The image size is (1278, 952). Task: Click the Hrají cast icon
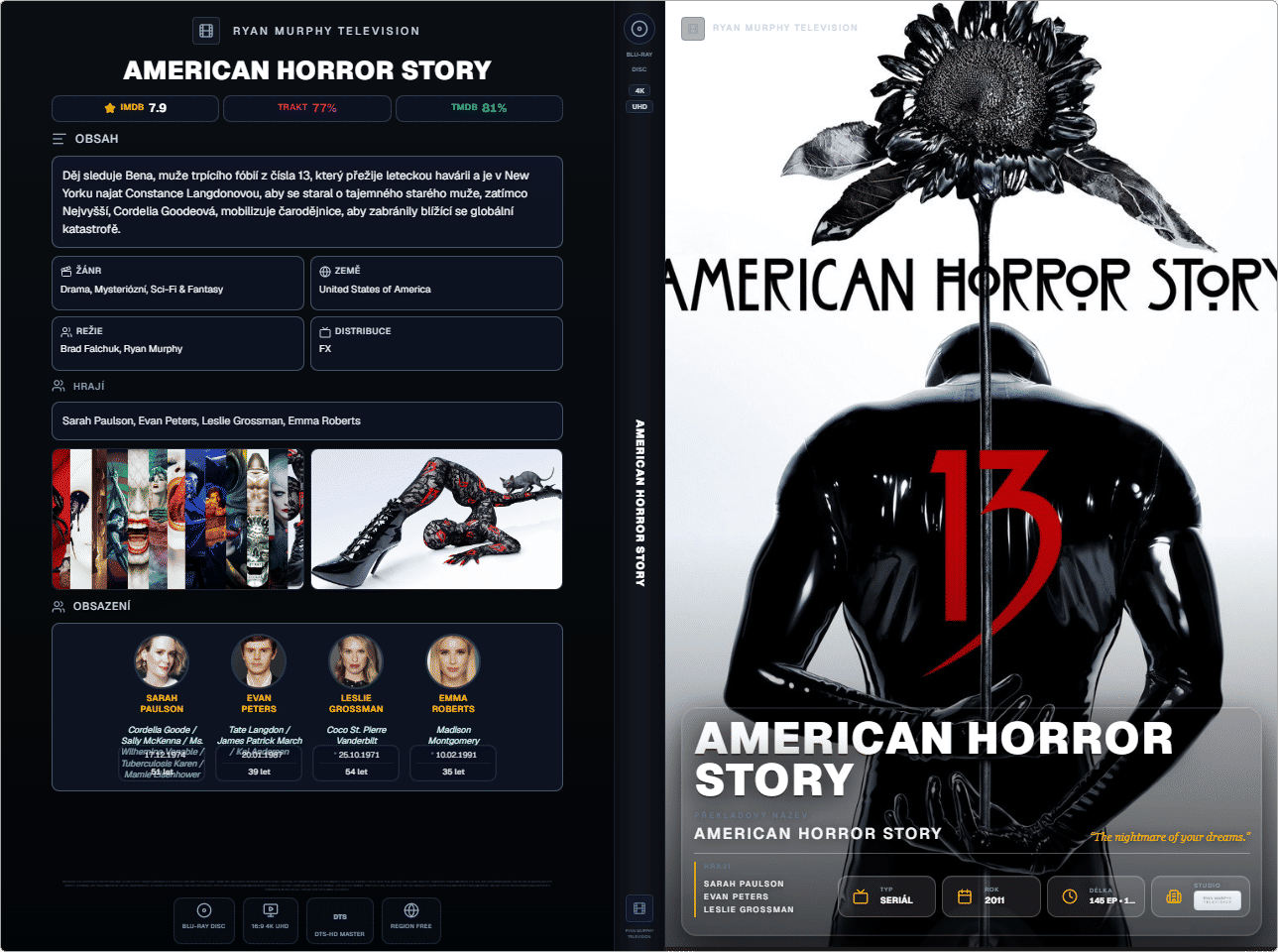click(59, 386)
